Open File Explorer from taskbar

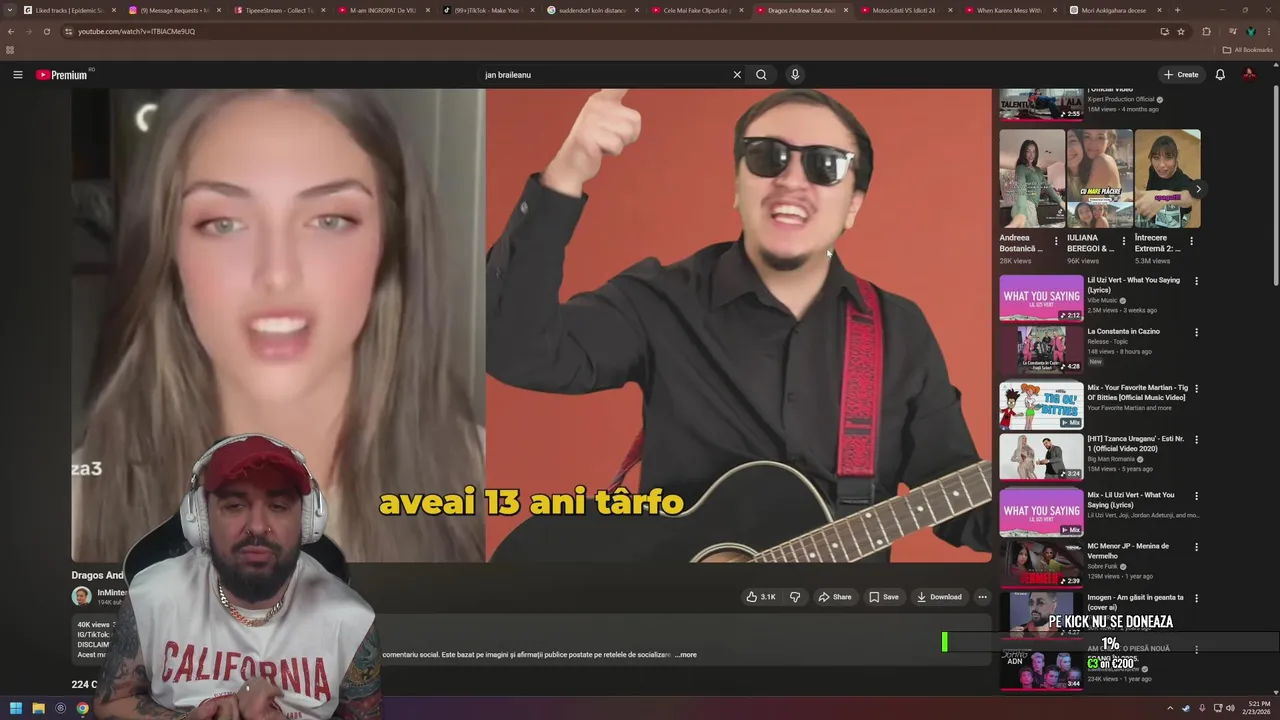[38, 708]
